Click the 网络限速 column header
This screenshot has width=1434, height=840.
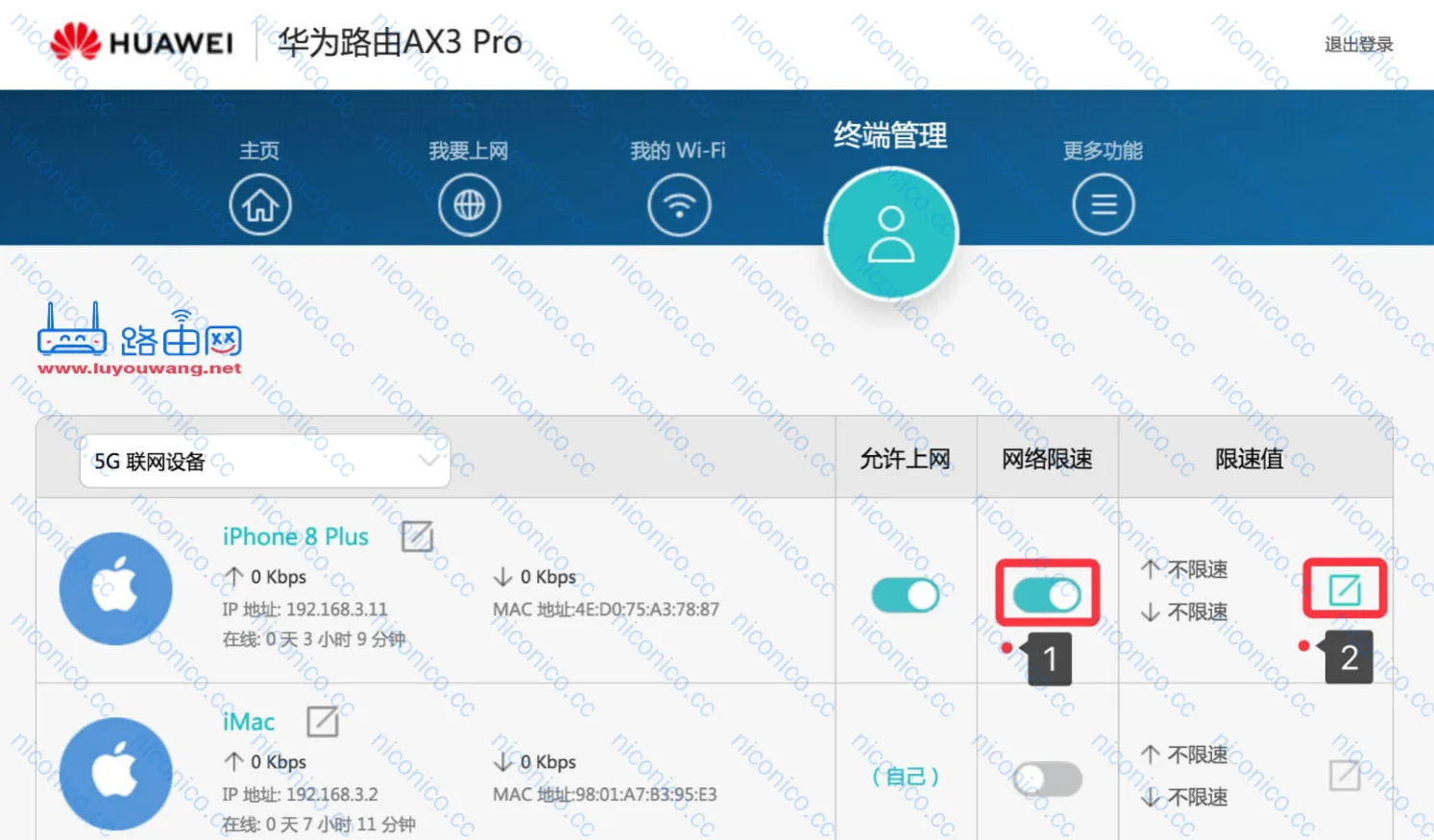[x=1047, y=459]
